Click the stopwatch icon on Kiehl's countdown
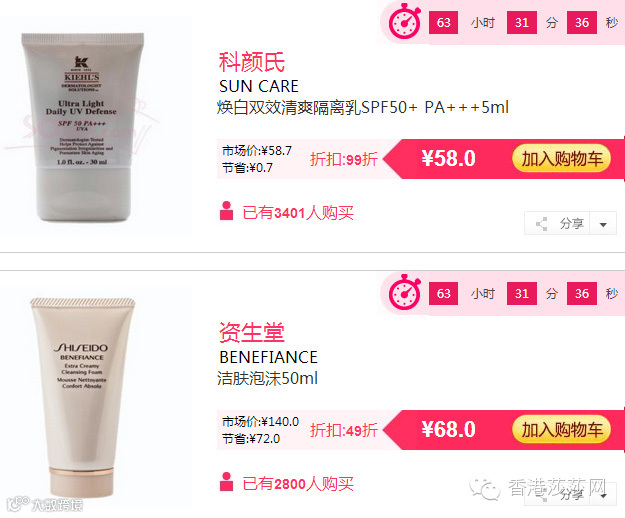Screen dimensions: 625x518 click(405, 22)
